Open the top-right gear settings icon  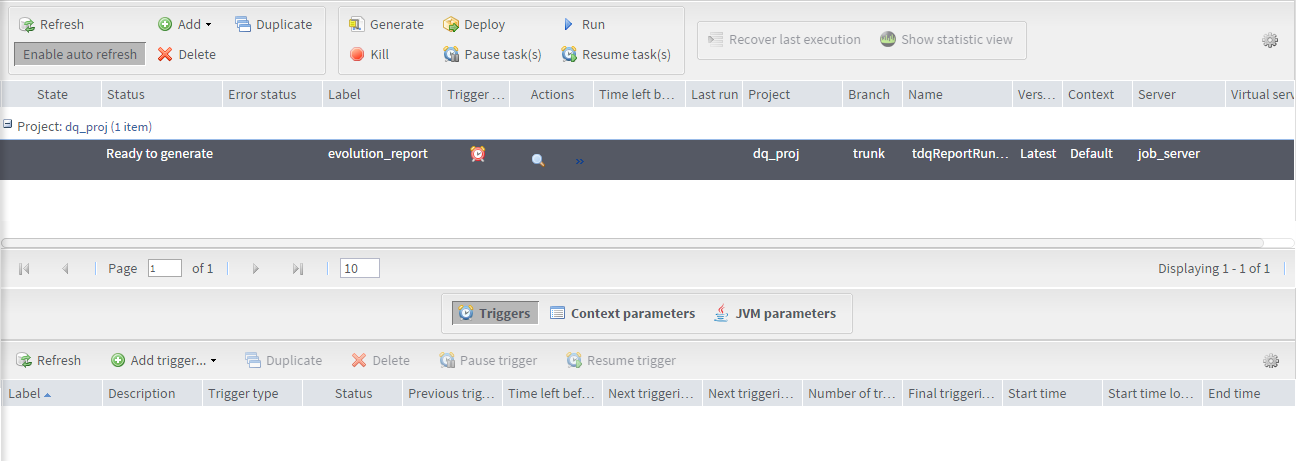(x=1270, y=40)
